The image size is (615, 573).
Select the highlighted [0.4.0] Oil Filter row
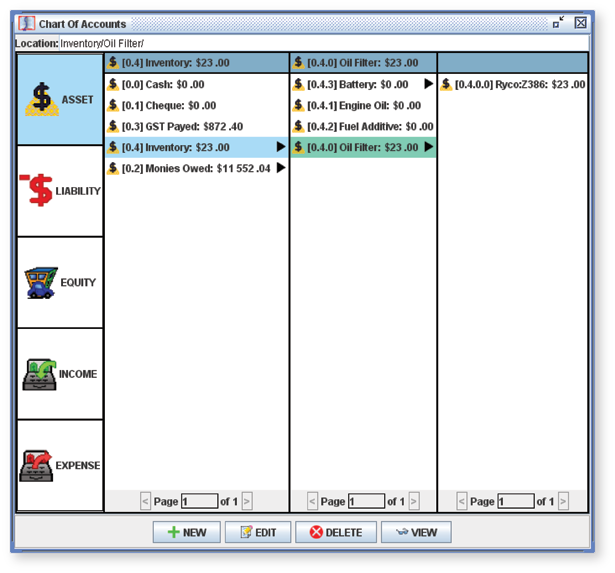coord(363,147)
